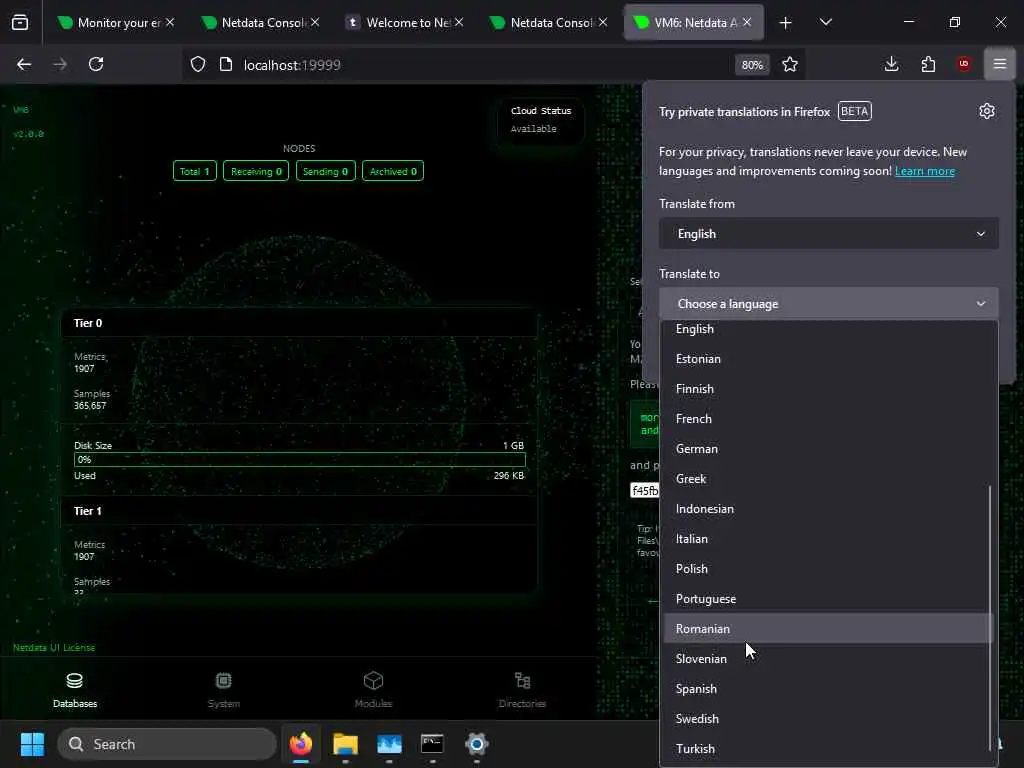Open the gear settings app in taskbar
The image size is (1024, 768).
click(x=477, y=744)
